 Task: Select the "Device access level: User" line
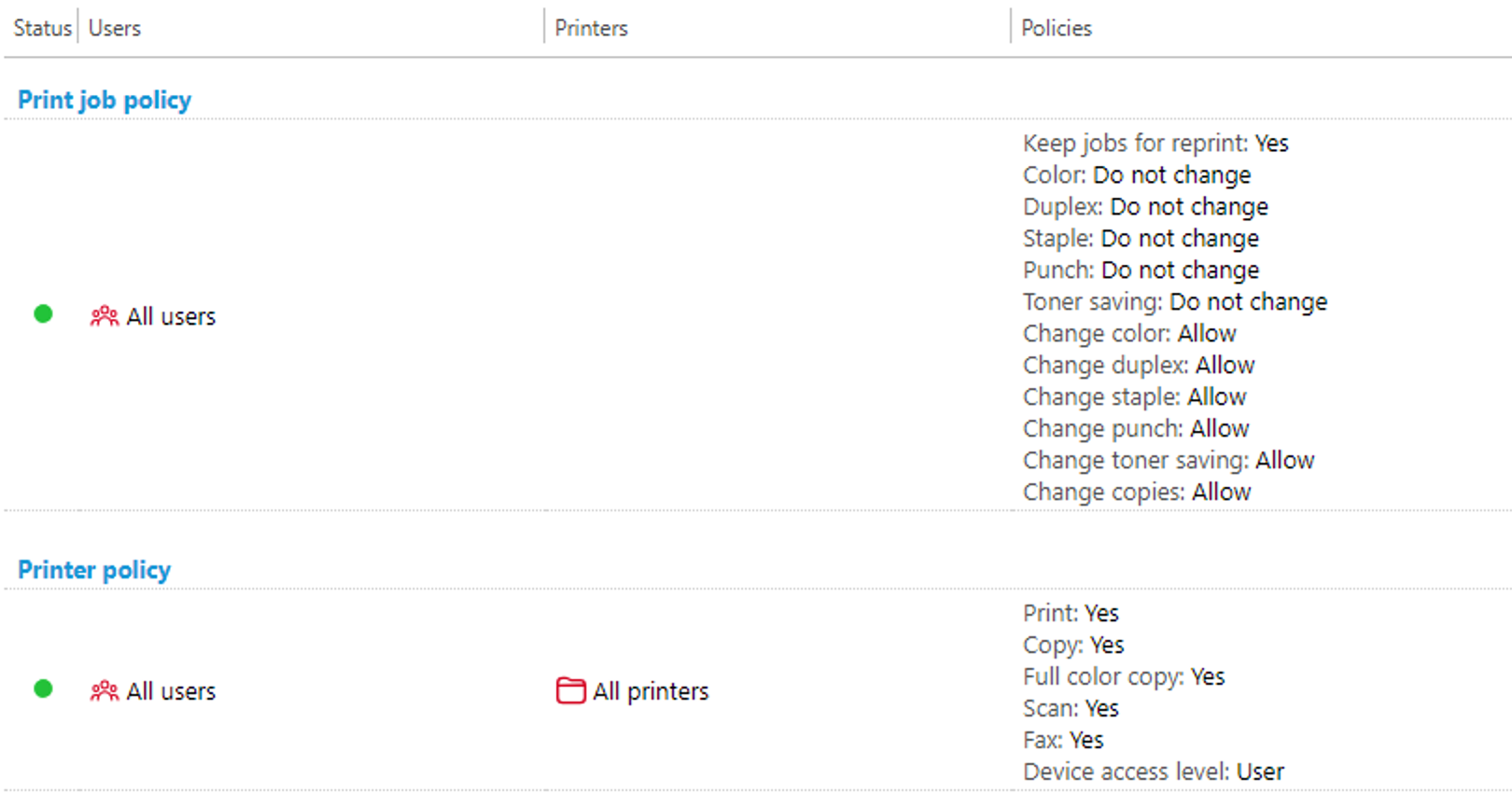click(1153, 772)
